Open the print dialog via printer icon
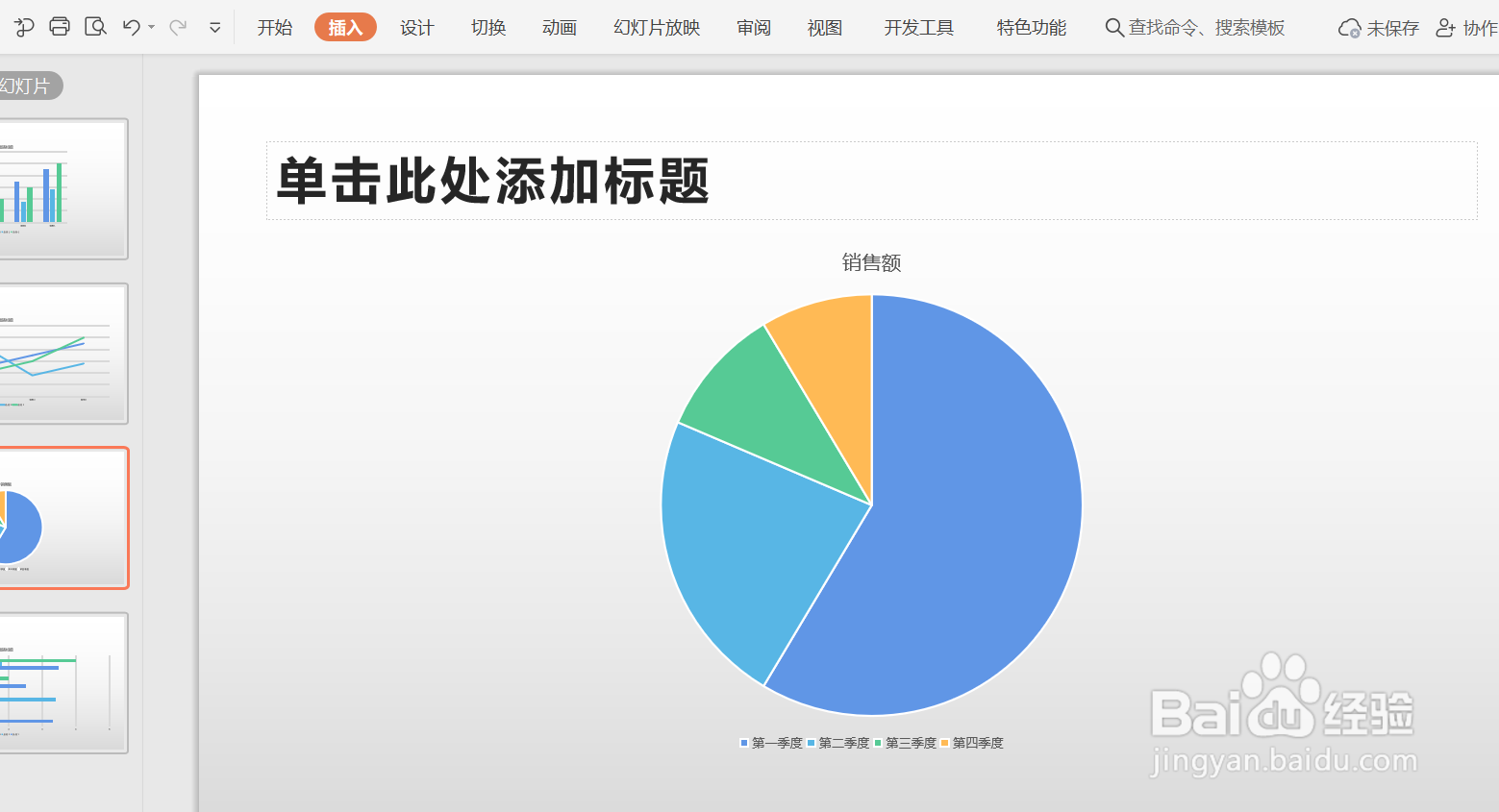The width and height of the screenshot is (1499, 812). (x=59, y=27)
